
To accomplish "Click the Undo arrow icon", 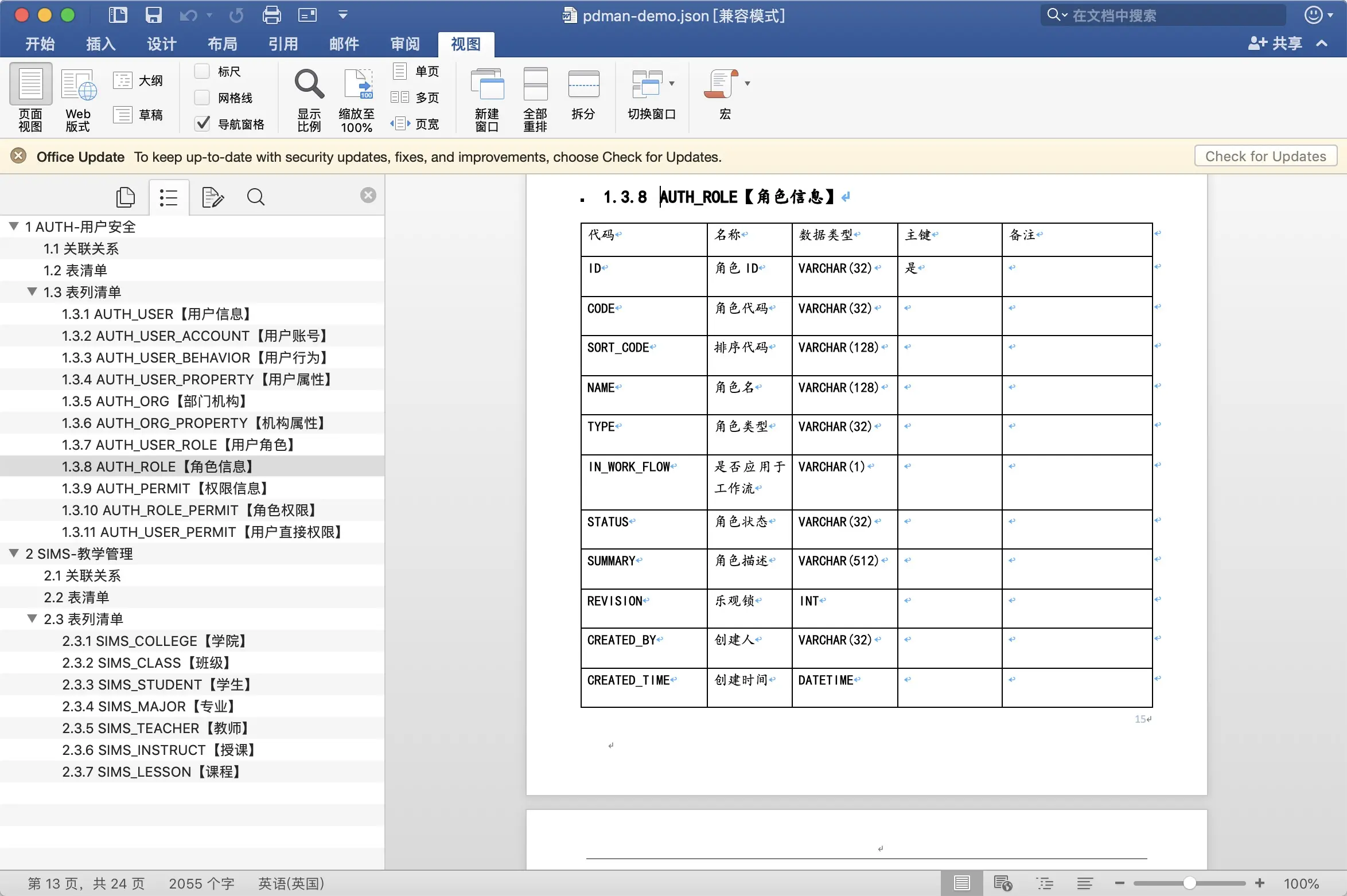I will [188, 15].
